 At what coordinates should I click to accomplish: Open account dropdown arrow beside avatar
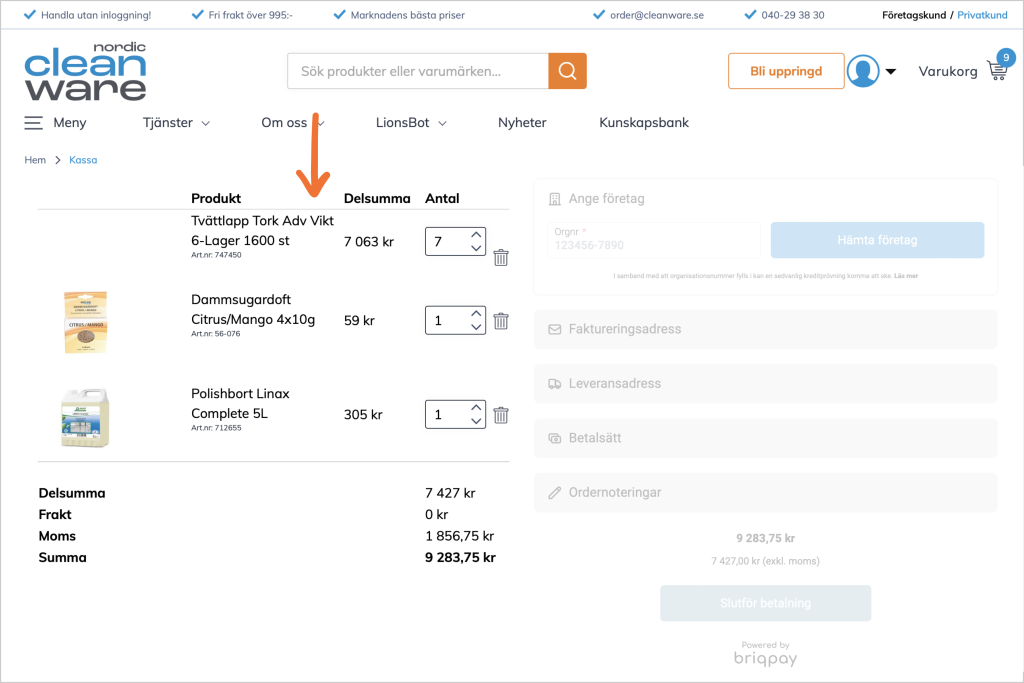click(x=891, y=71)
